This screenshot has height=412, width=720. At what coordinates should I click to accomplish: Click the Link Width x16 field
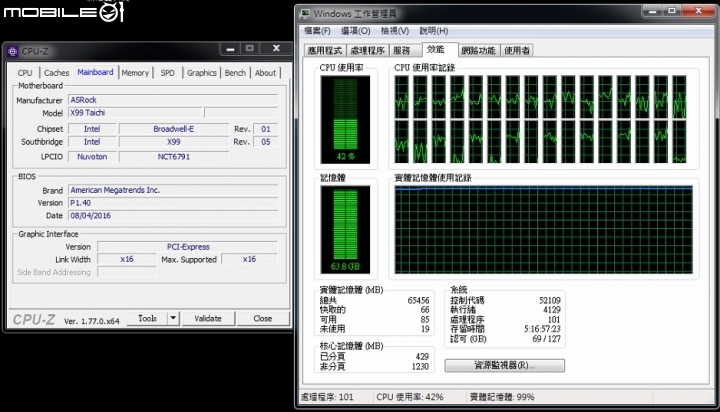pyautogui.click(x=127, y=259)
